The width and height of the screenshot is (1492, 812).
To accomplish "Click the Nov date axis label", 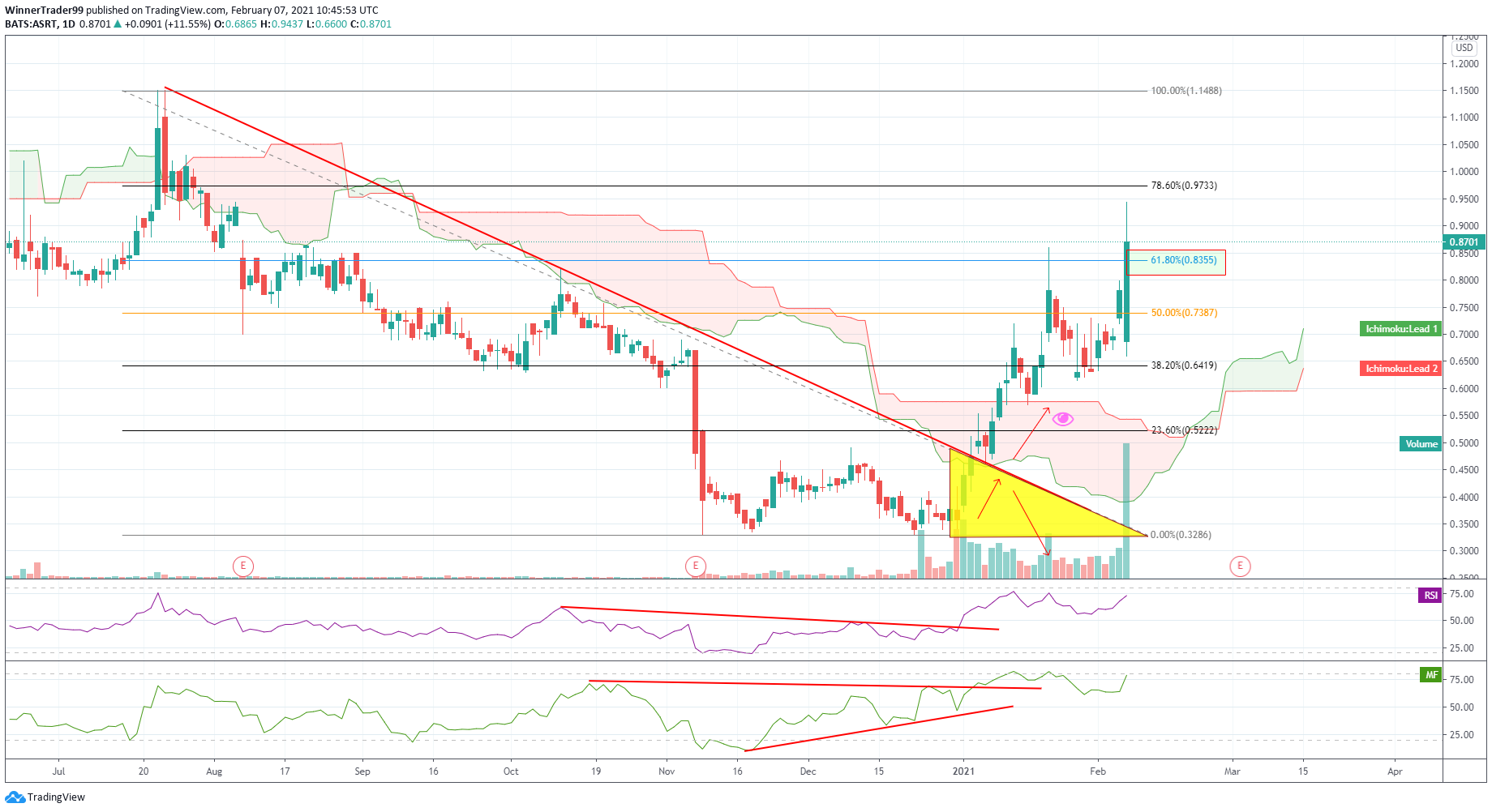I will click(667, 771).
